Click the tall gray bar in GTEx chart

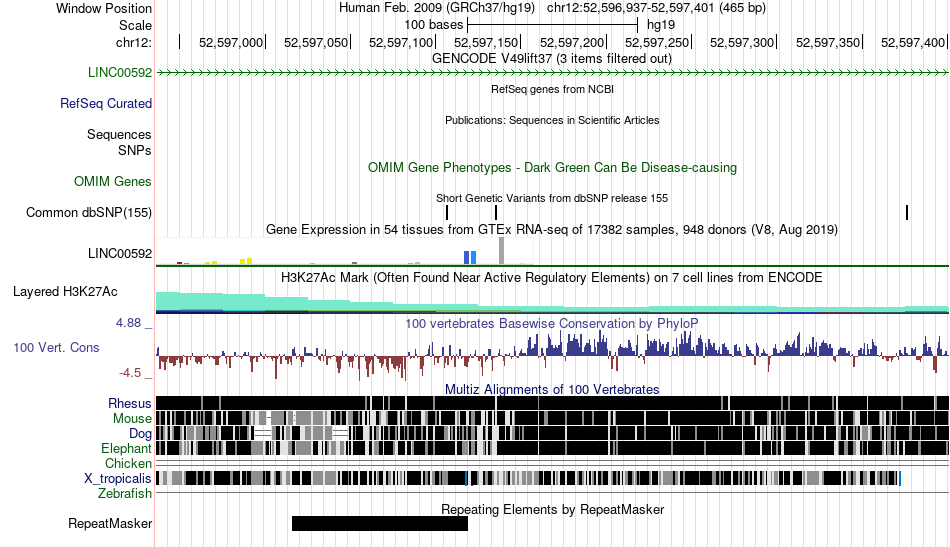coord(501,251)
